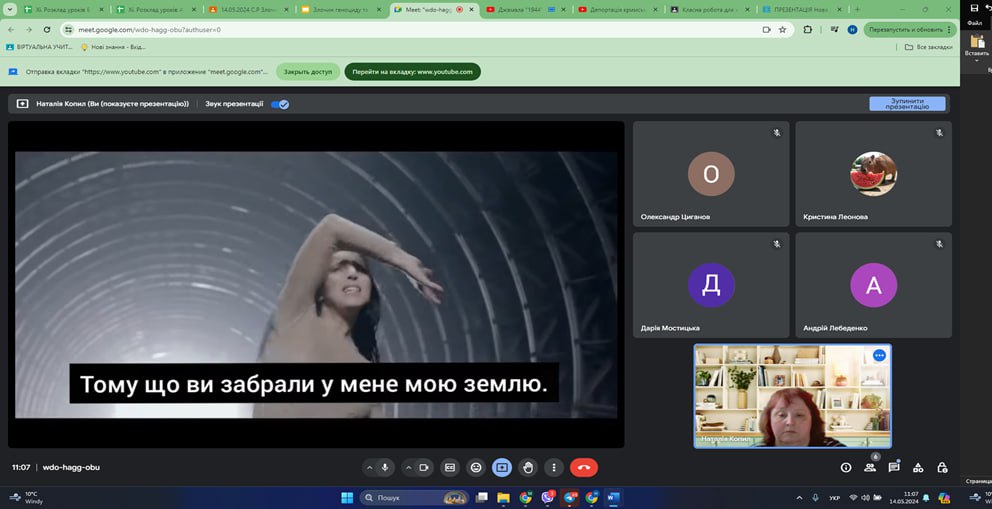
Task: Click 'Закрыть доступ' button
Action: (307, 72)
